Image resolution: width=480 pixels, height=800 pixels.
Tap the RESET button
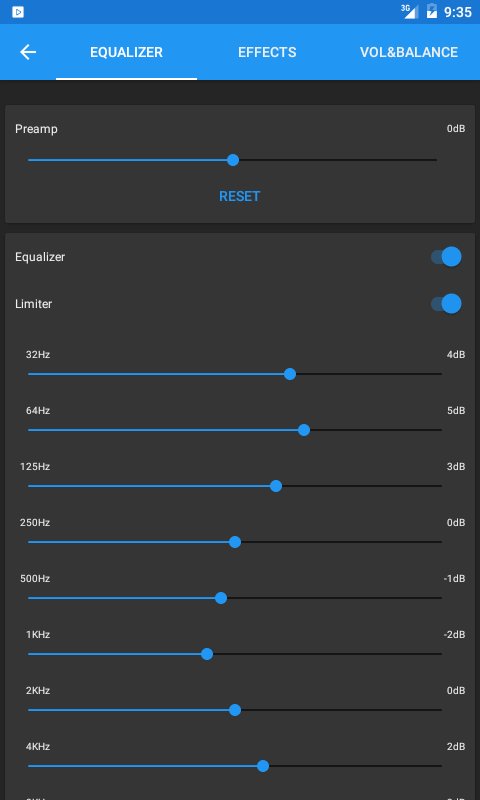click(x=240, y=196)
